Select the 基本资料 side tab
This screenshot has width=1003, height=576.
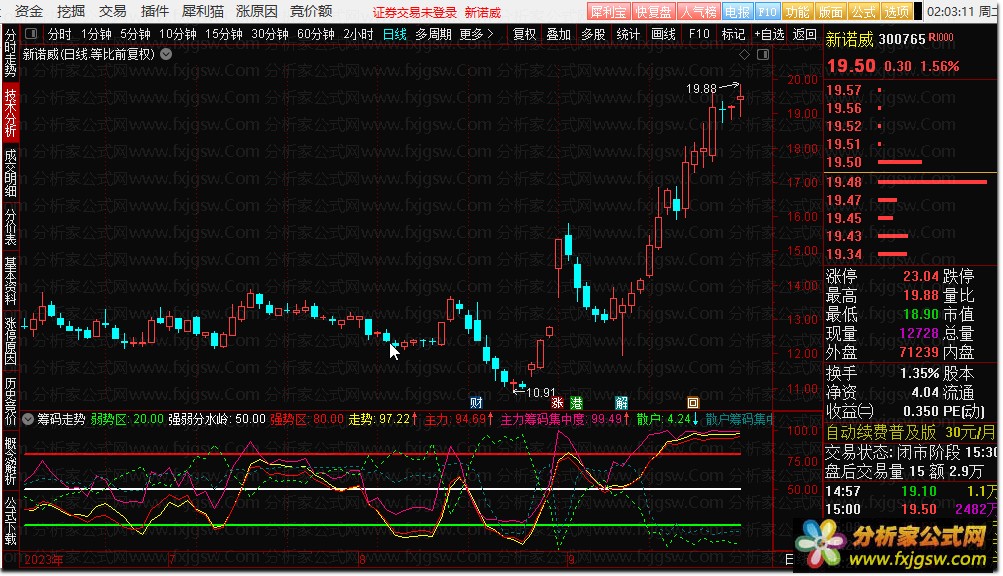point(10,280)
